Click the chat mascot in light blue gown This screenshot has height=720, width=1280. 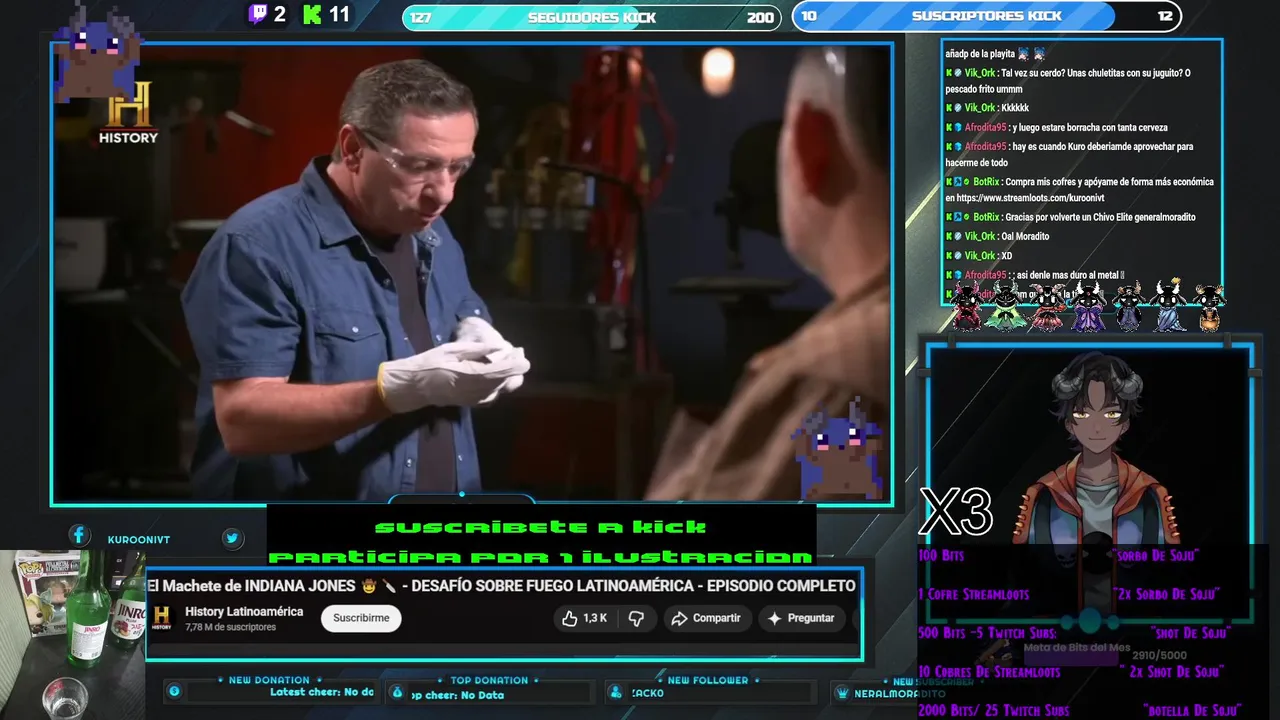1168,305
